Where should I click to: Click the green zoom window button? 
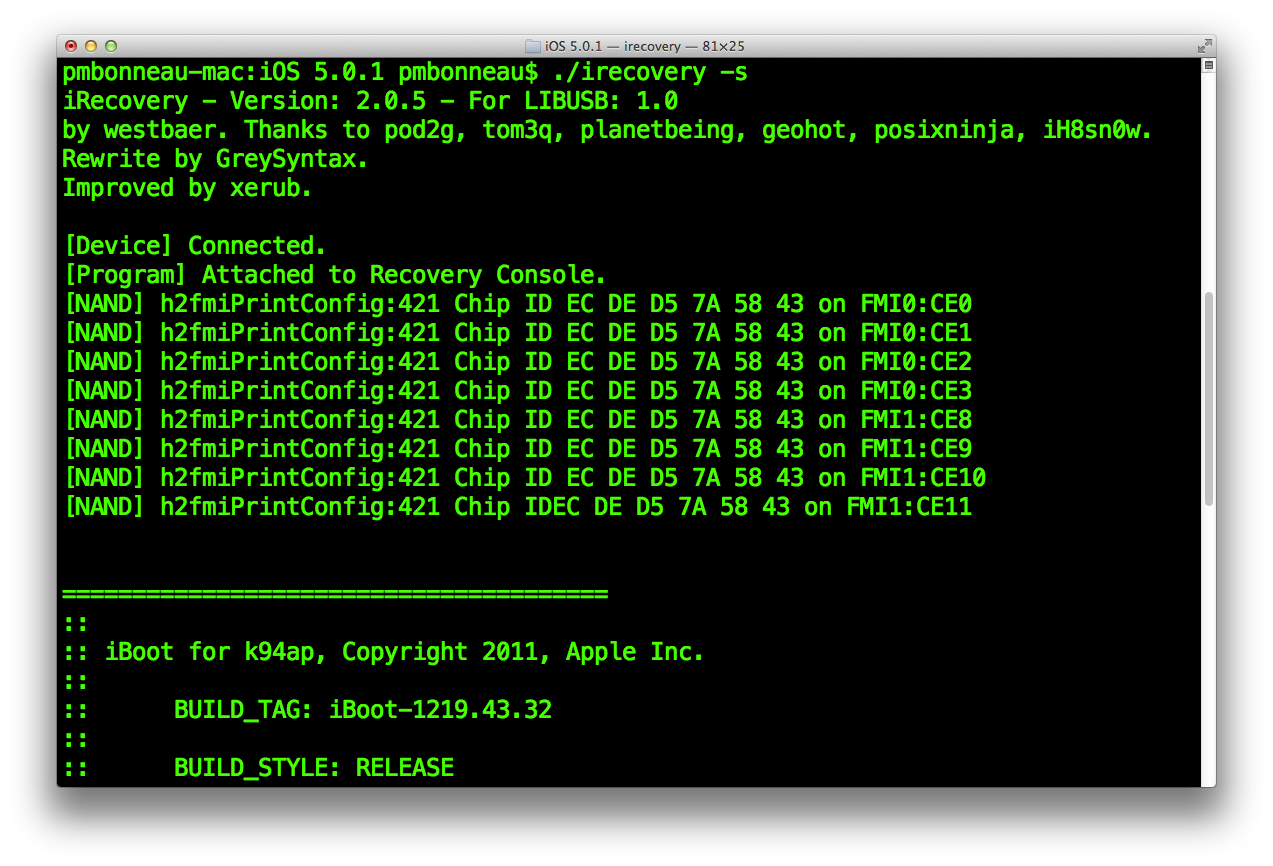[x=111, y=46]
